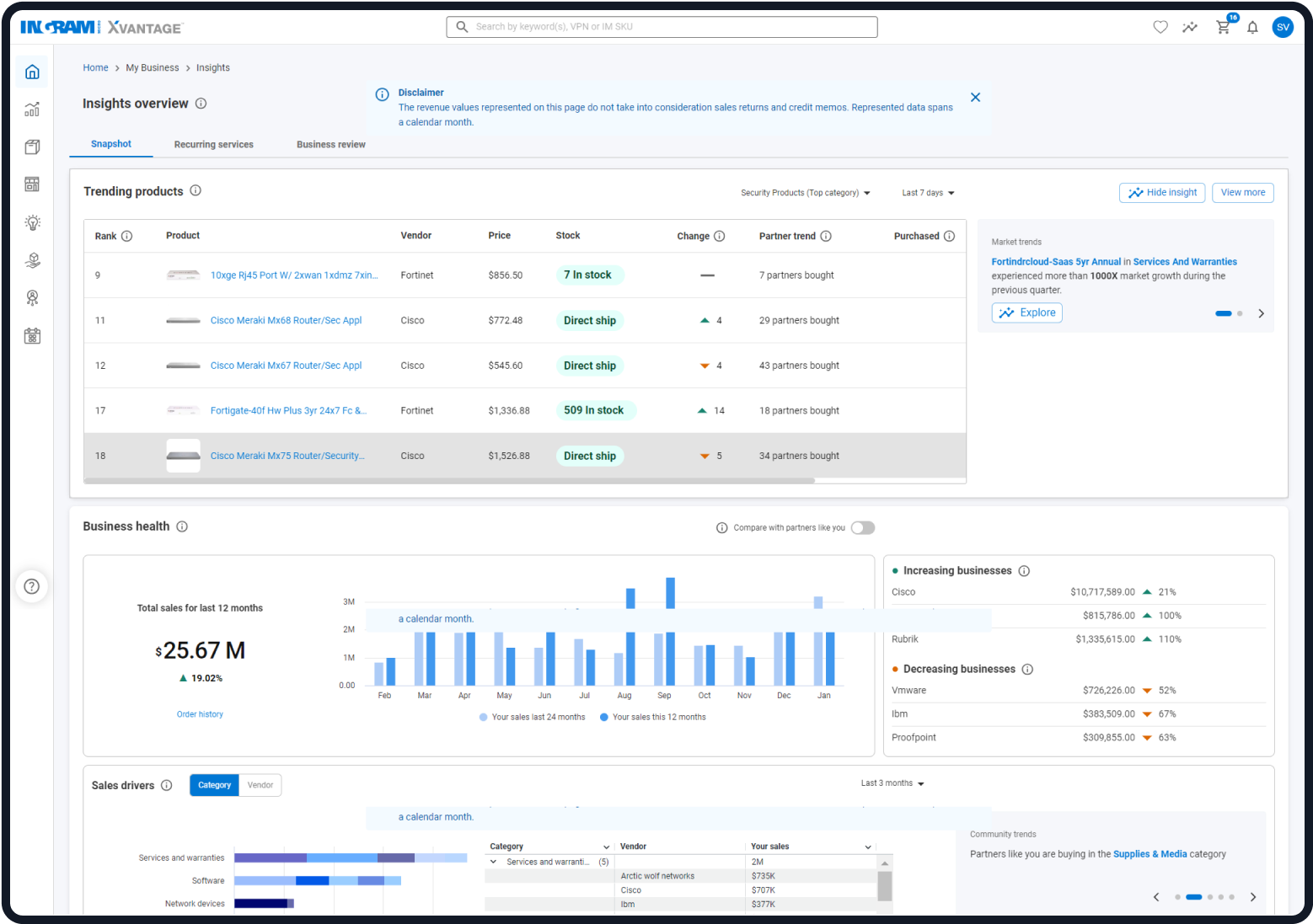The image size is (1313, 924).
Task: Collapse the Services and warranties row
Action: coord(494,862)
